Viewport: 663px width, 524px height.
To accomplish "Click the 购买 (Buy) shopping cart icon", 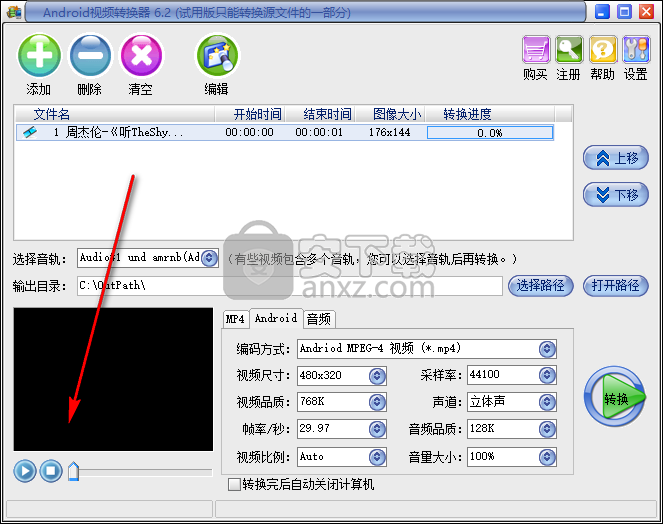I will (x=536, y=49).
